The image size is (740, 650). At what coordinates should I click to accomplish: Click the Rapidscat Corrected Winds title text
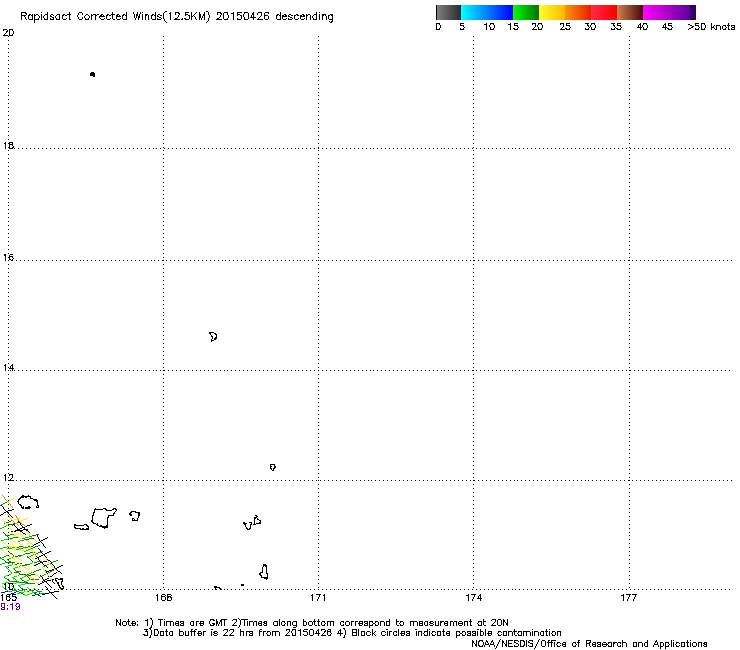[x=177, y=16]
